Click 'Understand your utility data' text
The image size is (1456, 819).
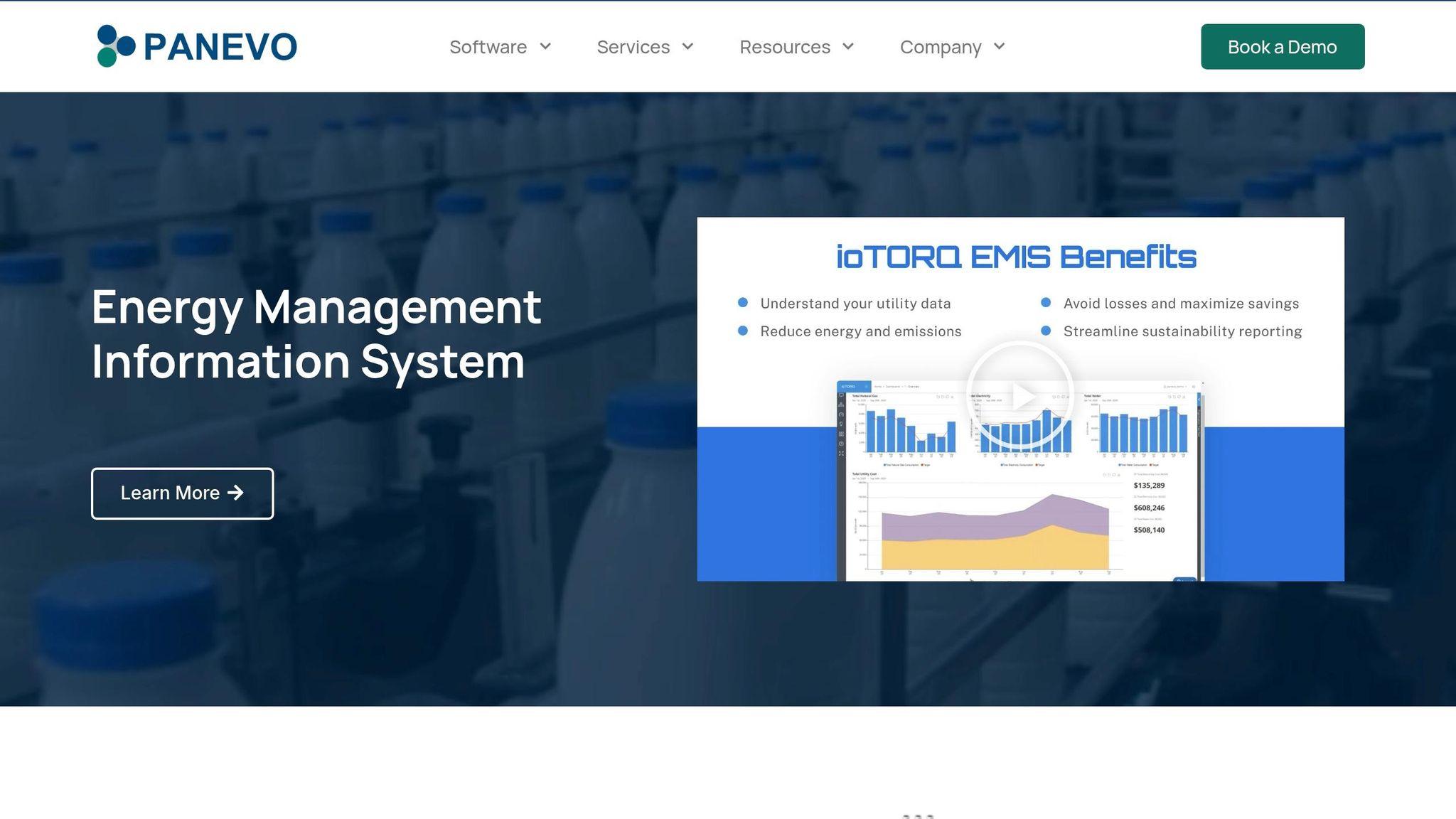(855, 304)
